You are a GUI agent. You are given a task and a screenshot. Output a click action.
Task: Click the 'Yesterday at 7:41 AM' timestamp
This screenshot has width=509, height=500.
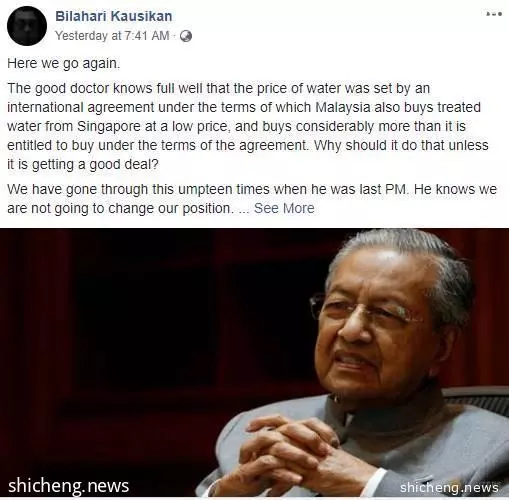pos(112,36)
